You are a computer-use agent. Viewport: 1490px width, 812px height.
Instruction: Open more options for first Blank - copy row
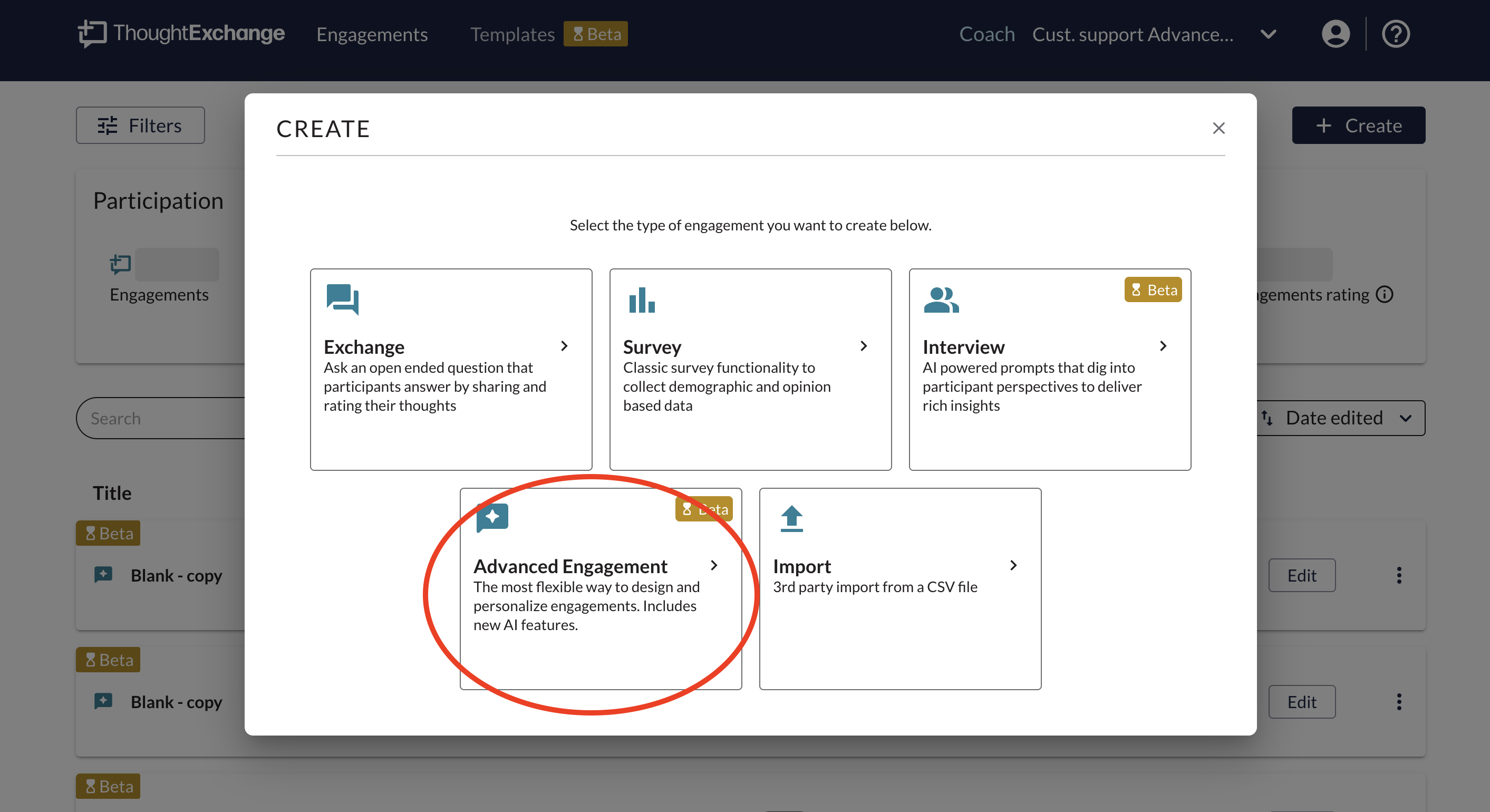[x=1399, y=575]
